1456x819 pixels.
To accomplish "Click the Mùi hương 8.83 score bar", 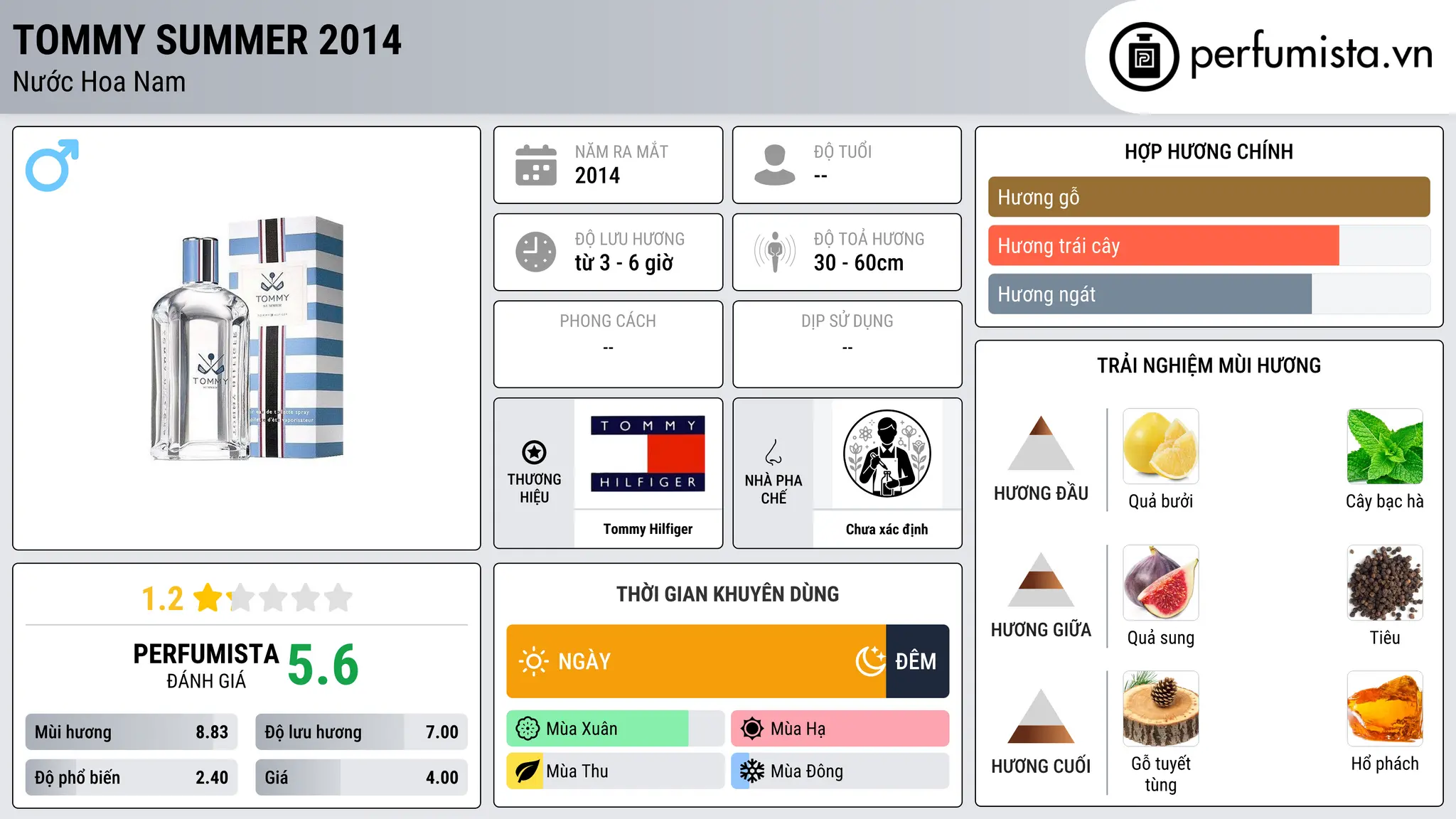I will click(x=132, y=732).
